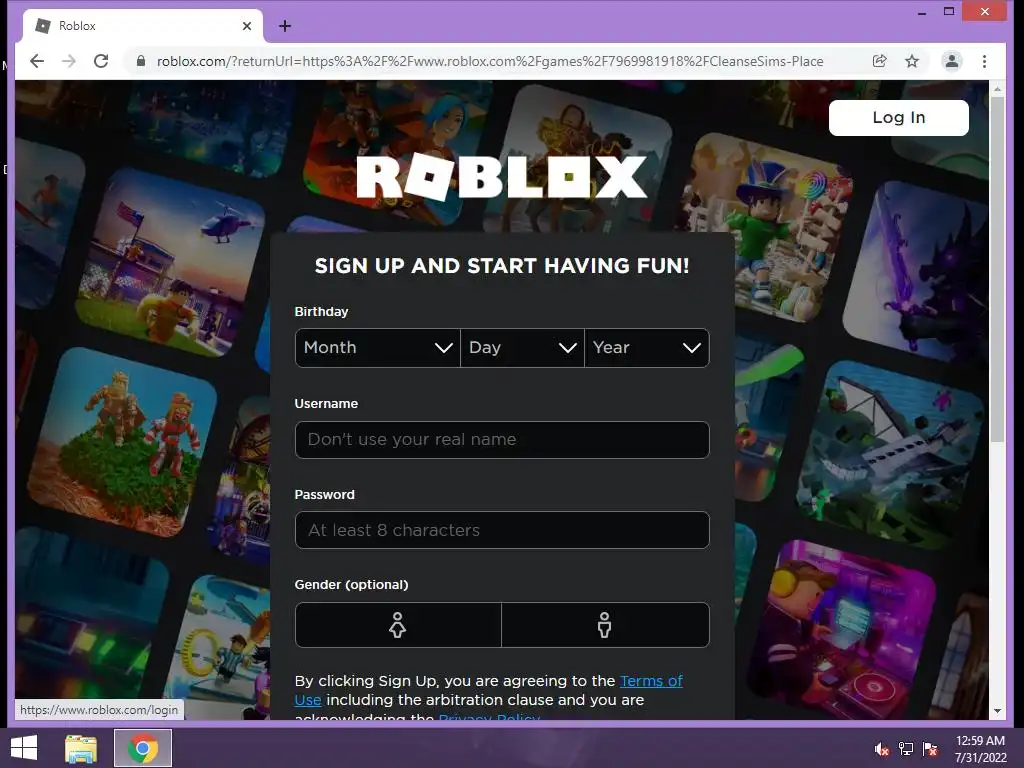Click the Username input field
Viewport: 1024px width, 768px height.
(502, 440)
